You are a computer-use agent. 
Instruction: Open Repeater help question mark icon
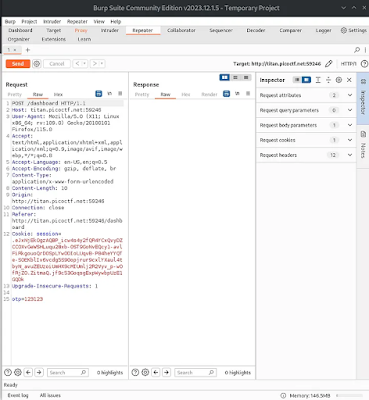click(365, 63)
